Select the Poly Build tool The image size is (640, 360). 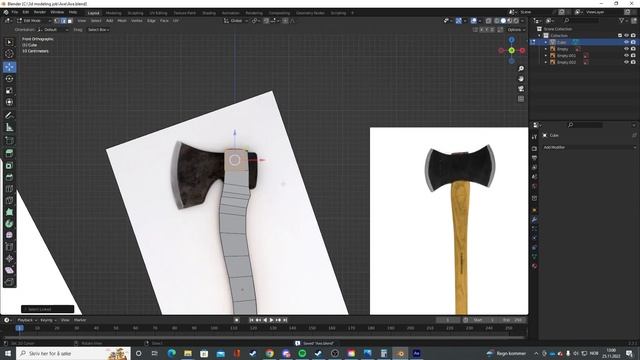click(9, 212)
